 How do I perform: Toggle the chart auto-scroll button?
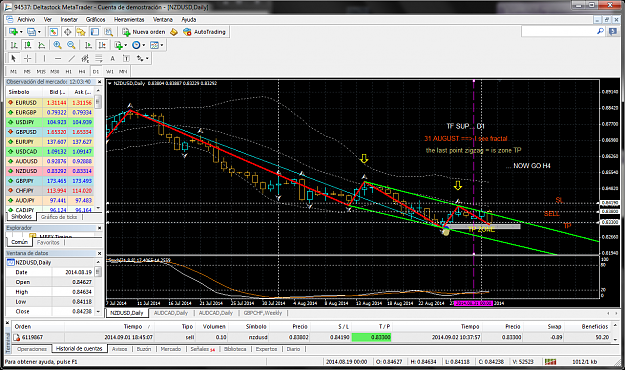(88, 45)
